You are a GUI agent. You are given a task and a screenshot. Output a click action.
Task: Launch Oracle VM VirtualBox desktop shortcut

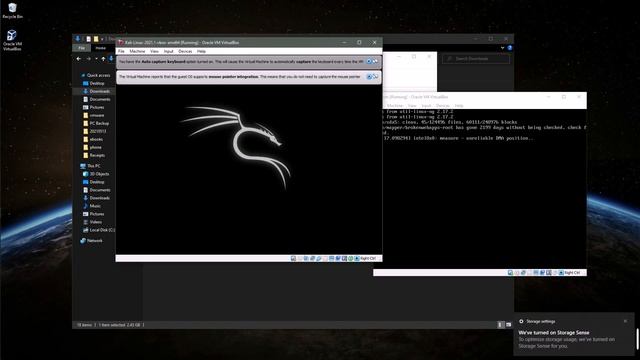(x=12, y=40)
